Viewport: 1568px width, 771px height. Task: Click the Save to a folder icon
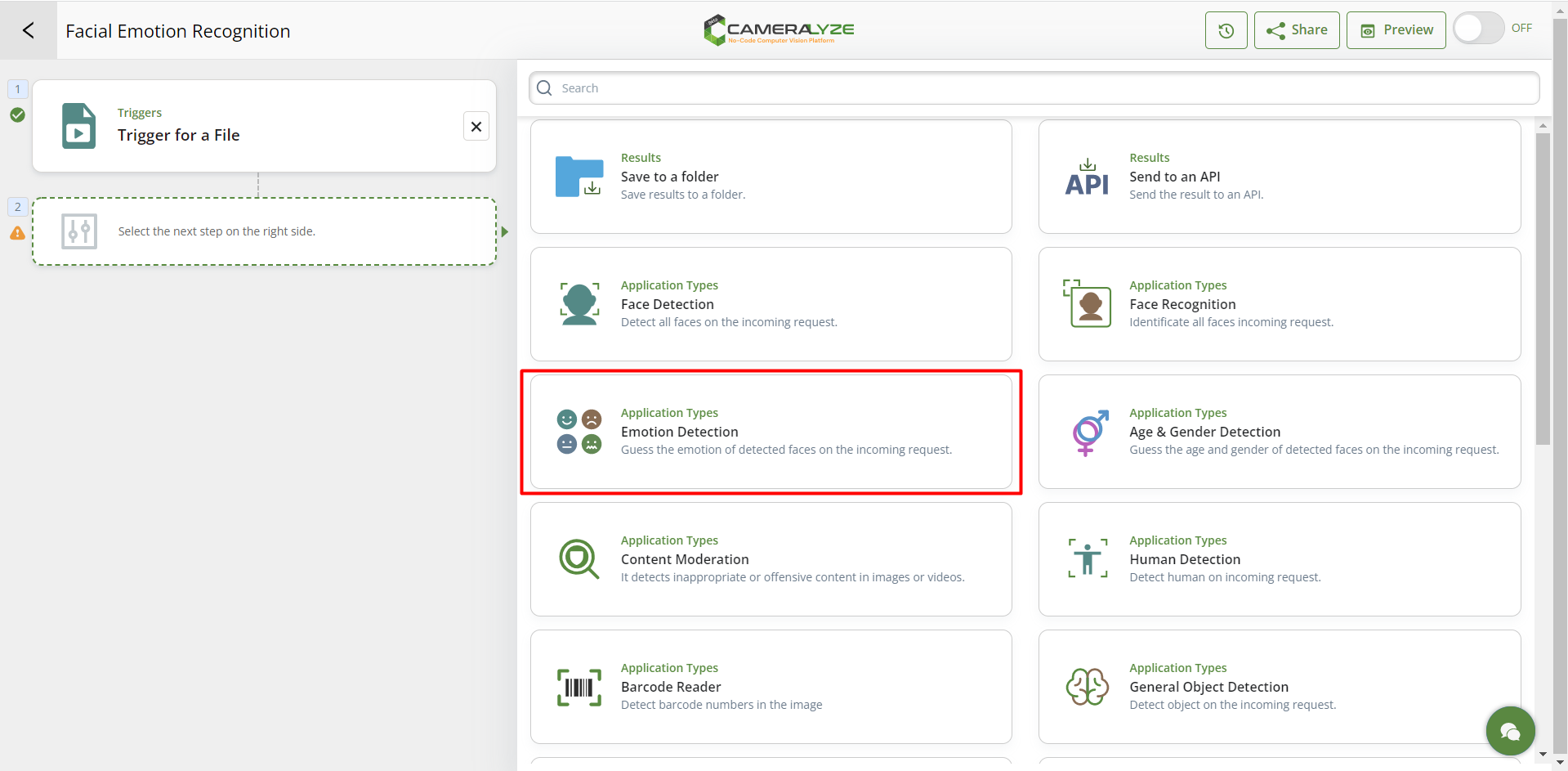tap(579, 177)
